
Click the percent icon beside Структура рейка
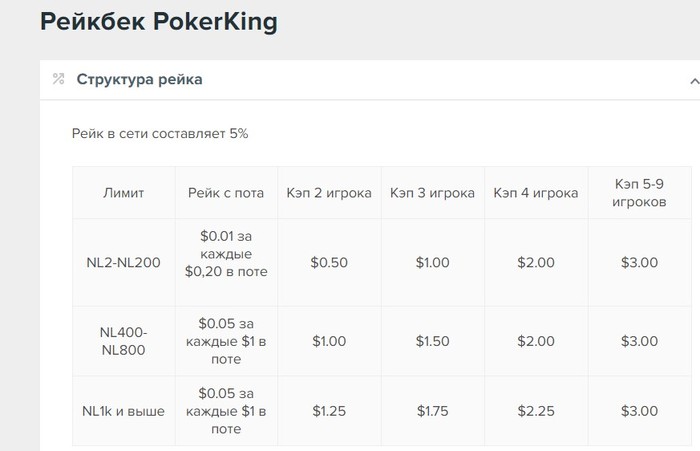[58, 79]
